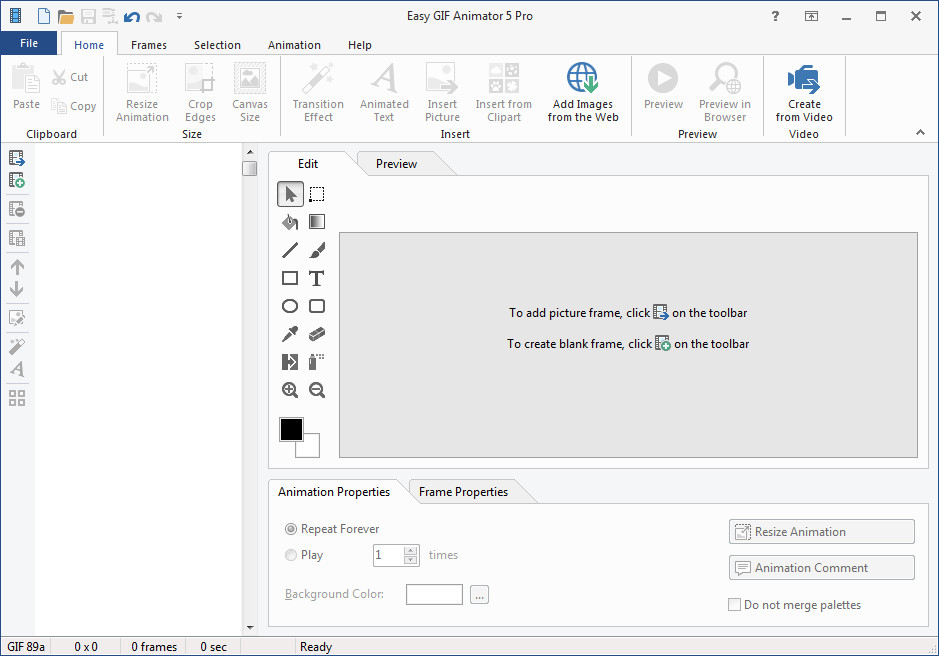The image size is (939, 656).
Task: Click the play times number field
Action: pos(388,555)
